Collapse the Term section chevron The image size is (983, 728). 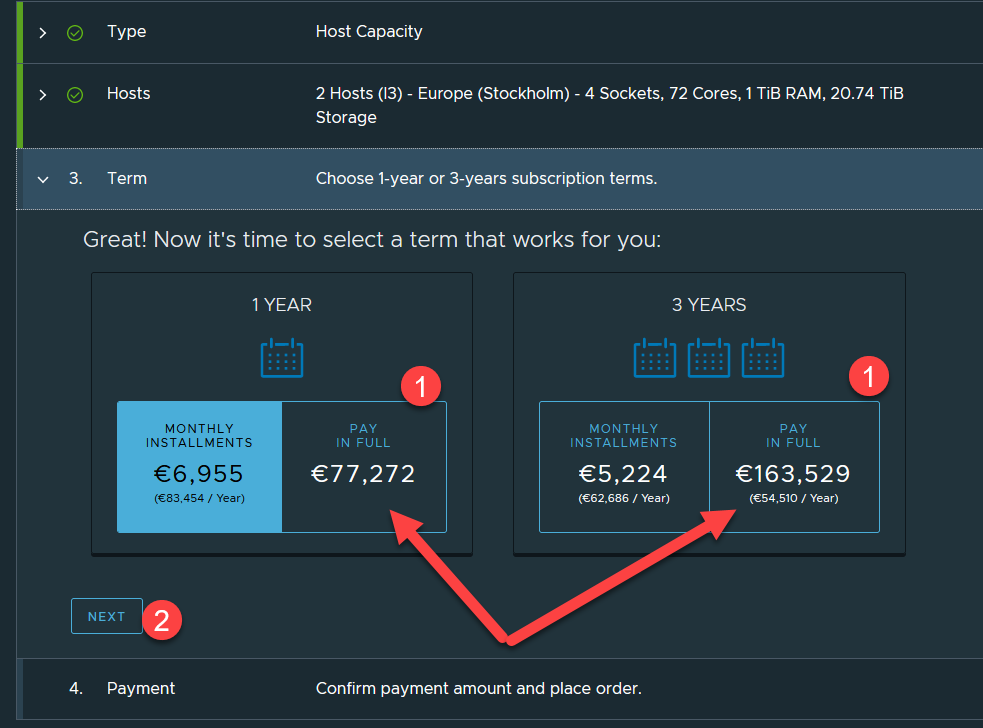(42, 179)
